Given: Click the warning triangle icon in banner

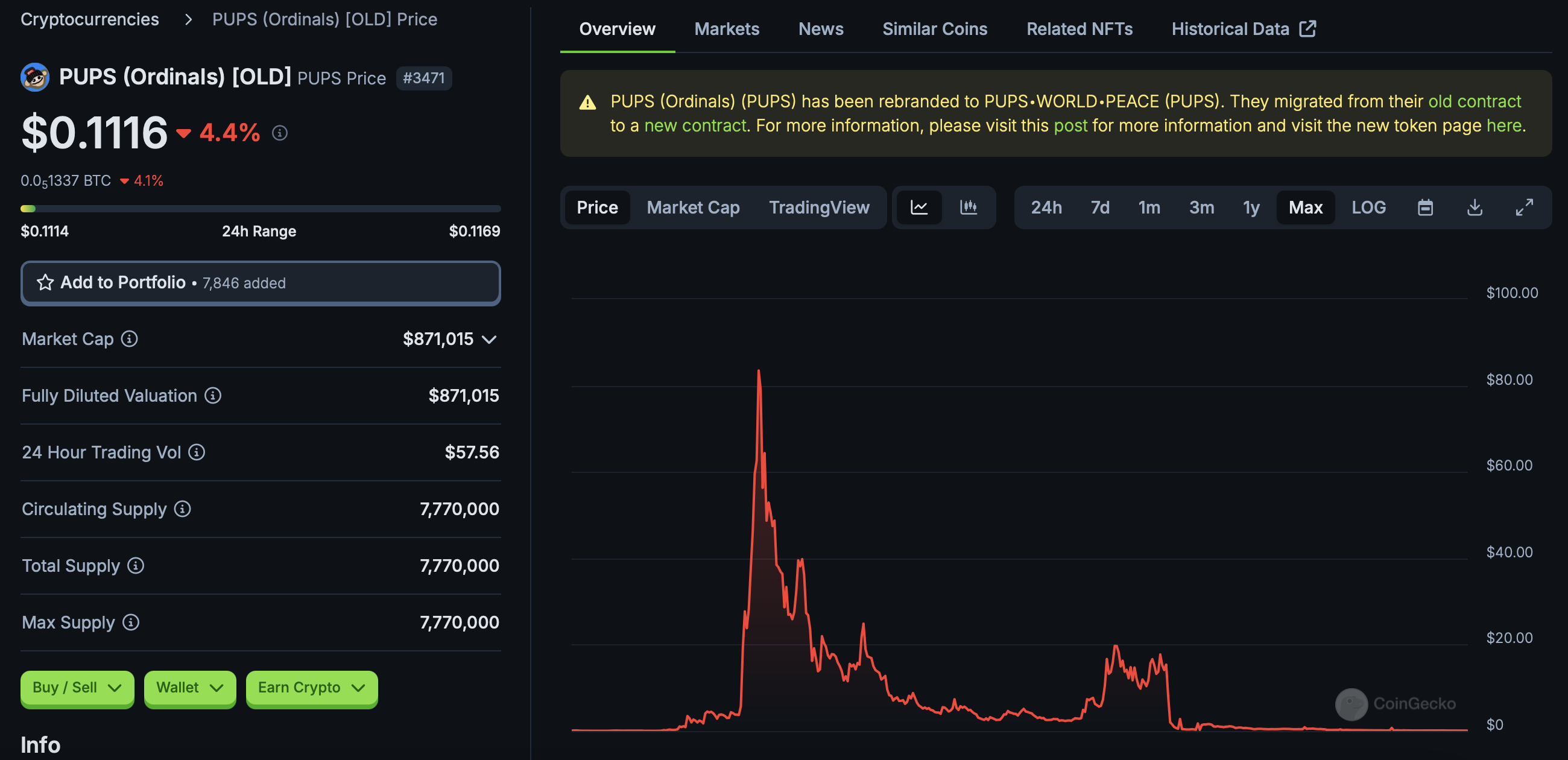Looking at the screenshot, I should pyautogui.click(x=587, y=102).
